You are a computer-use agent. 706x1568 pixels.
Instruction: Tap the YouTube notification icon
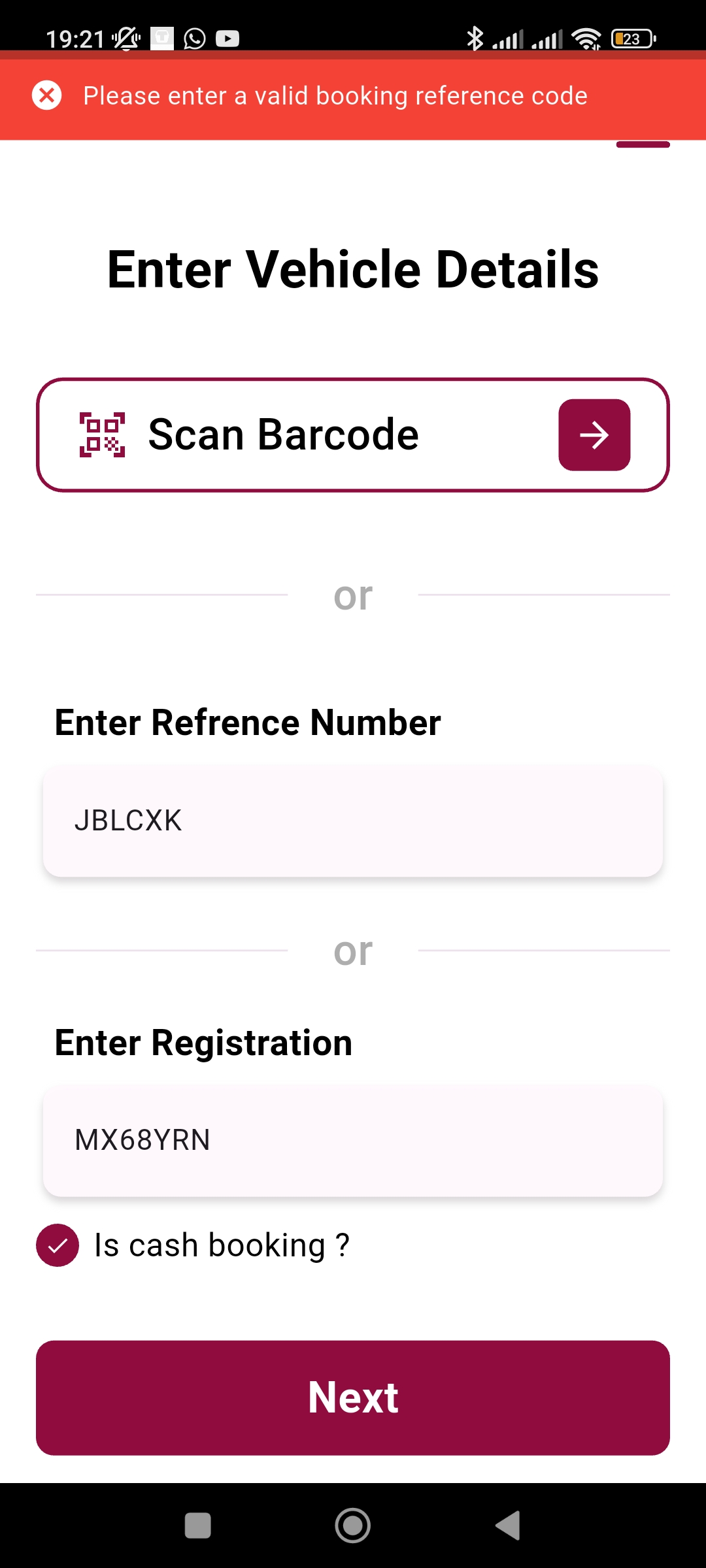(227, 39)
